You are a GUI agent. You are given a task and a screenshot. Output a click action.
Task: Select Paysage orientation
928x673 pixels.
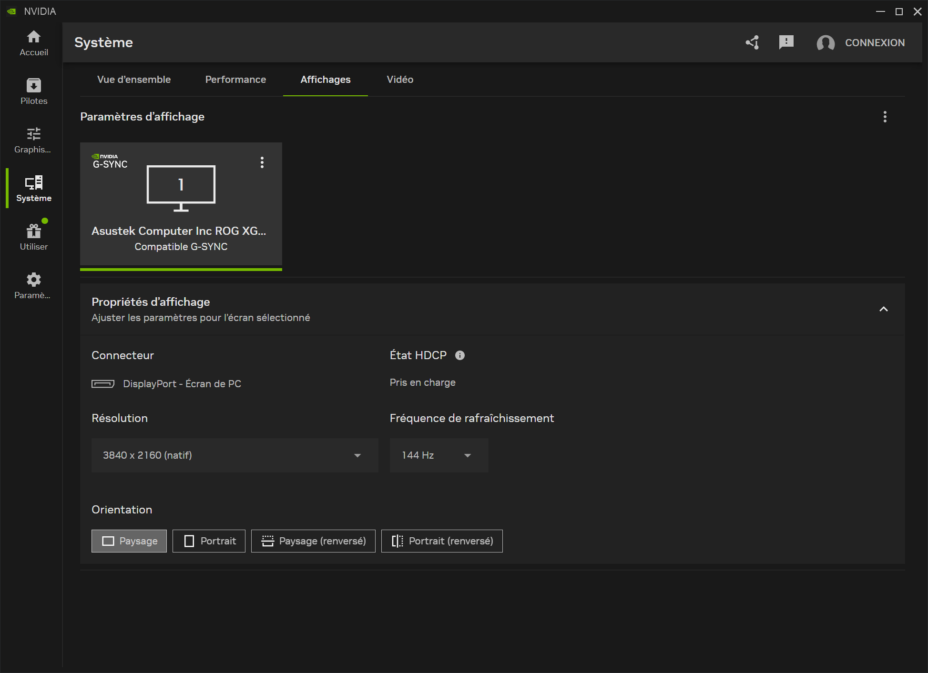129,541
